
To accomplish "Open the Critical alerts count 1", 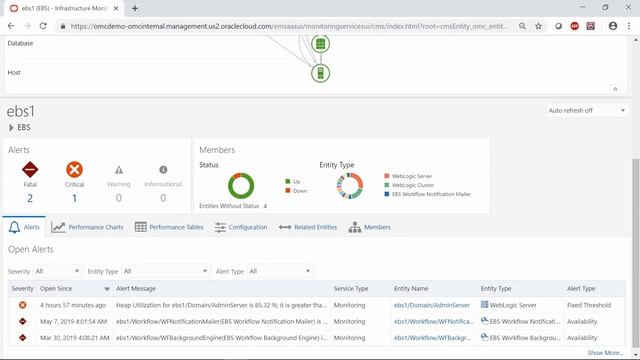I will [x=74, y=198].
